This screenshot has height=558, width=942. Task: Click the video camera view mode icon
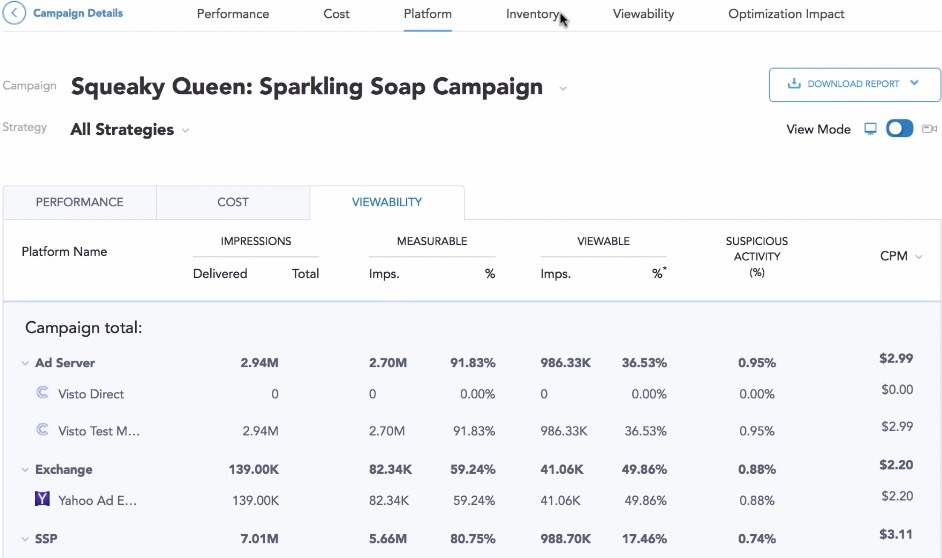click(x=929, y=129)
